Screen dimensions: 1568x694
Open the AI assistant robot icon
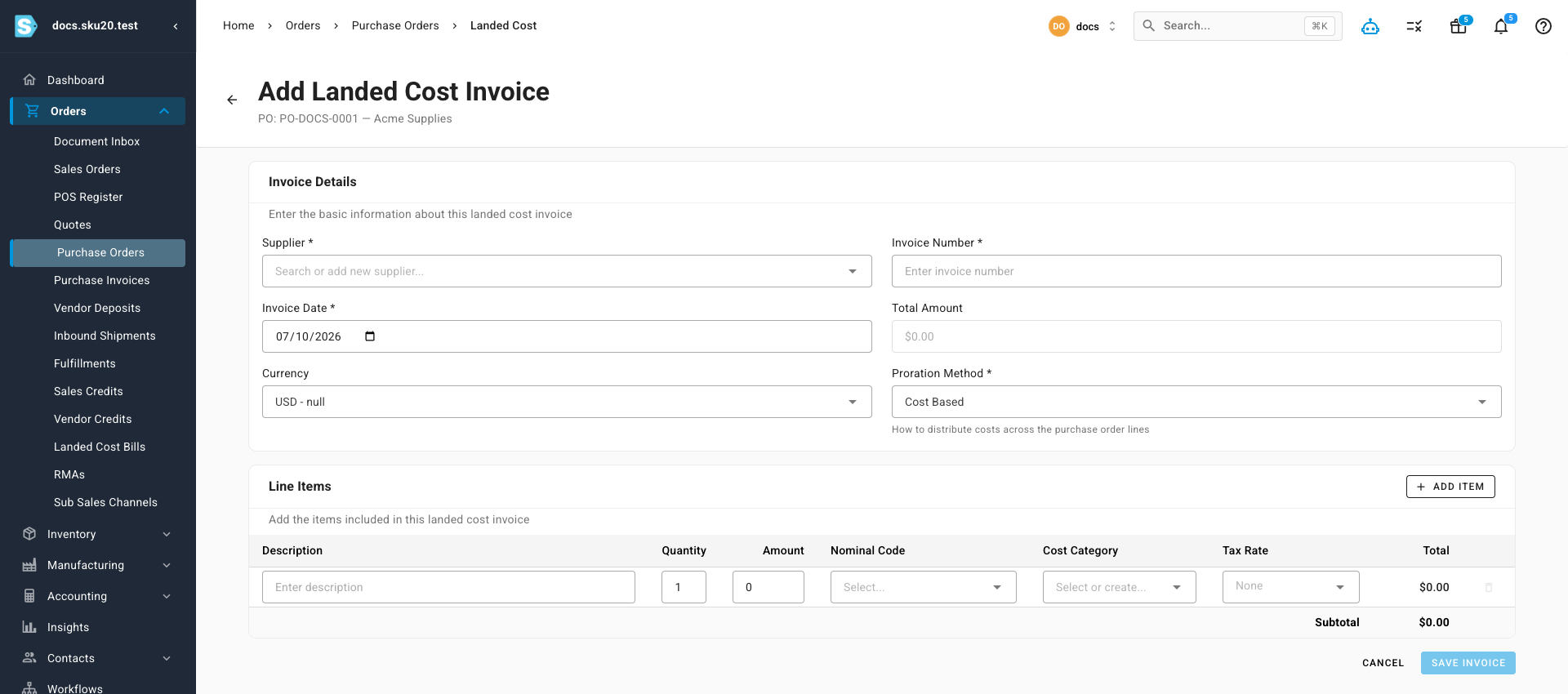click(x=1370, y=26)
